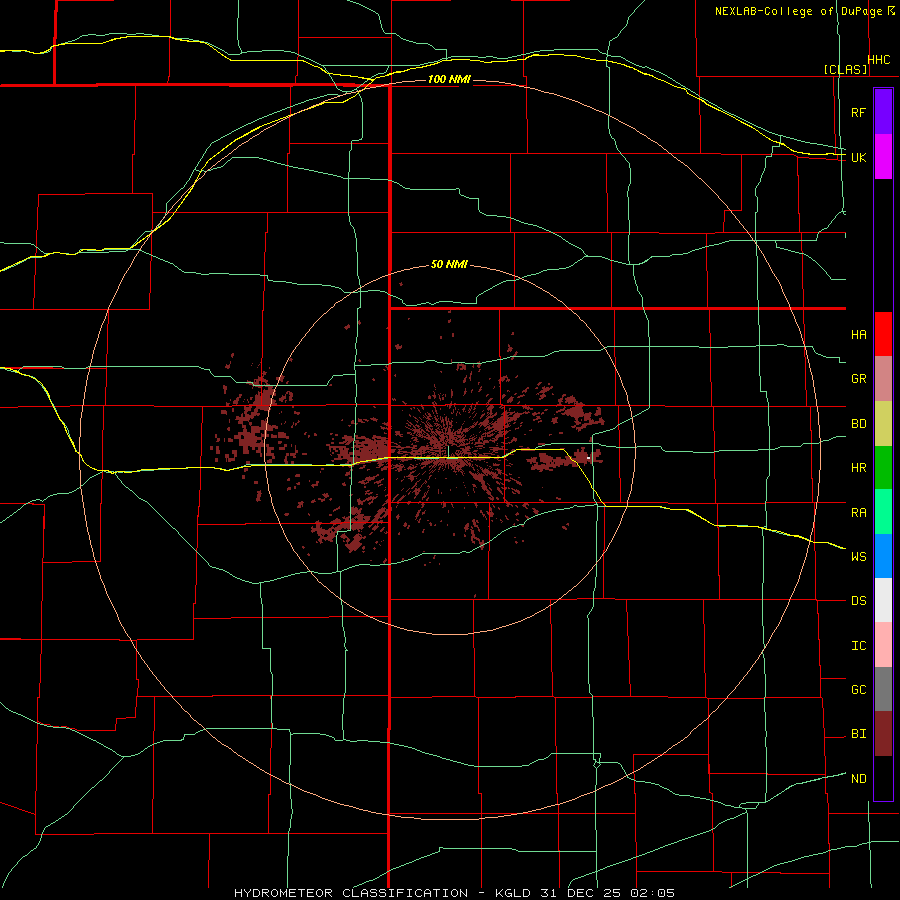Click the WS blue color swatch
This screenshot has height=900, width=900.
click(x=883, y=556)
